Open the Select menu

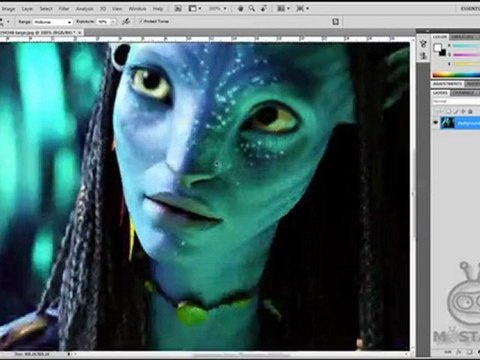[x=46, y=9]
